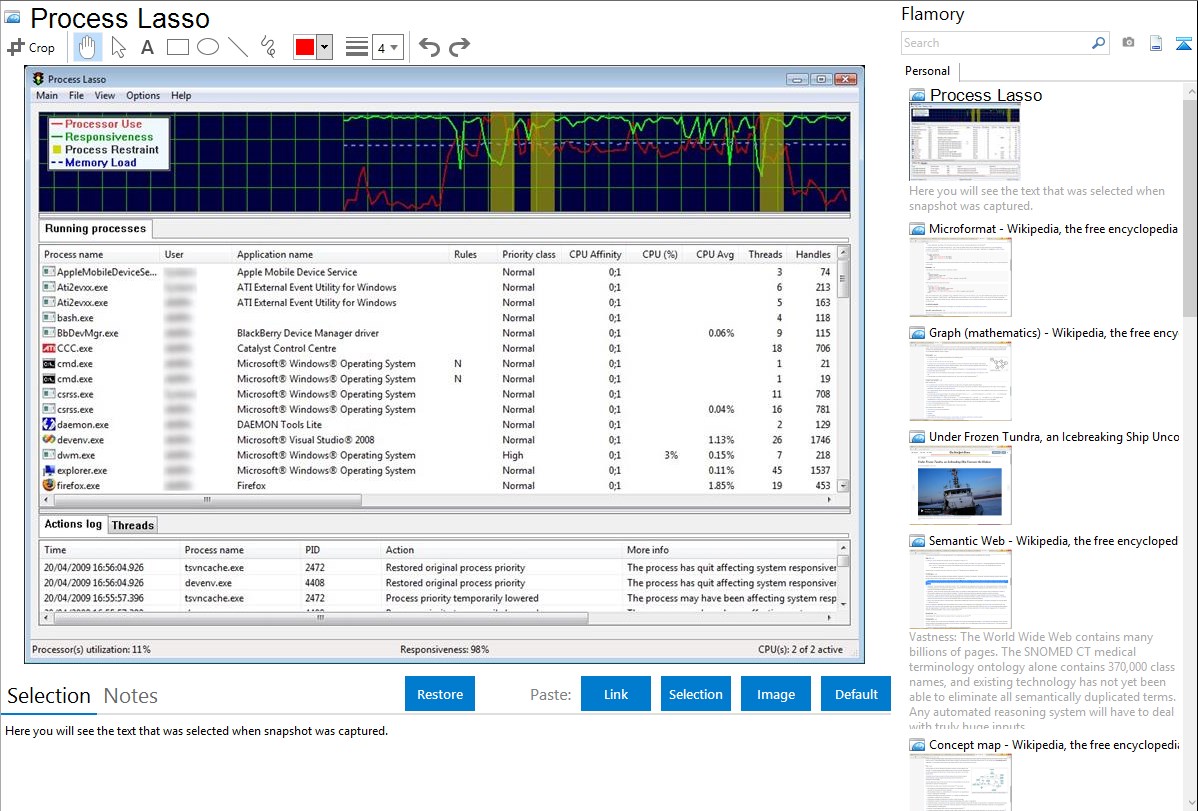
Task: Select the rectangle shape tool
Action: point(178,47)
